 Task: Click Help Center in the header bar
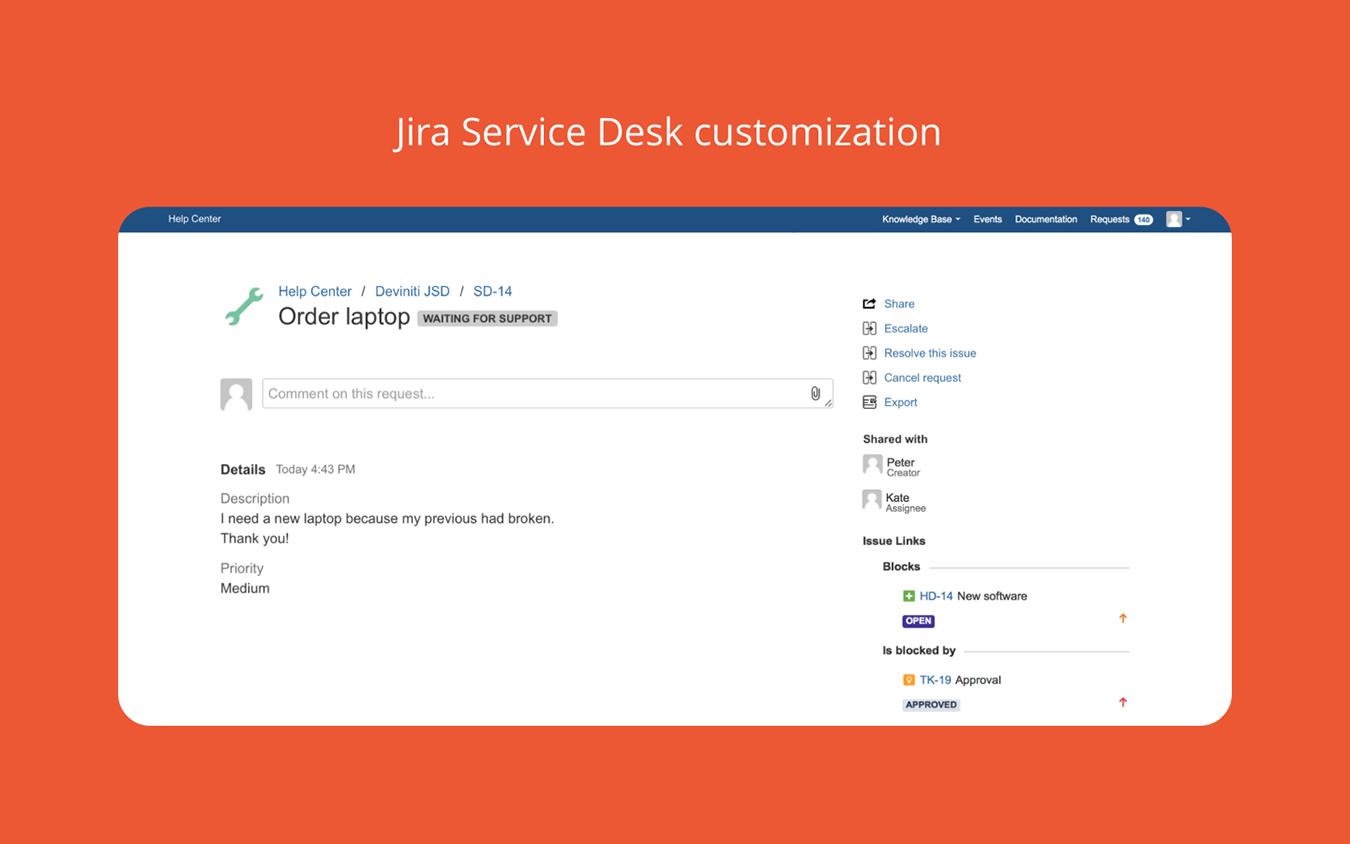[x=194, y=219]
